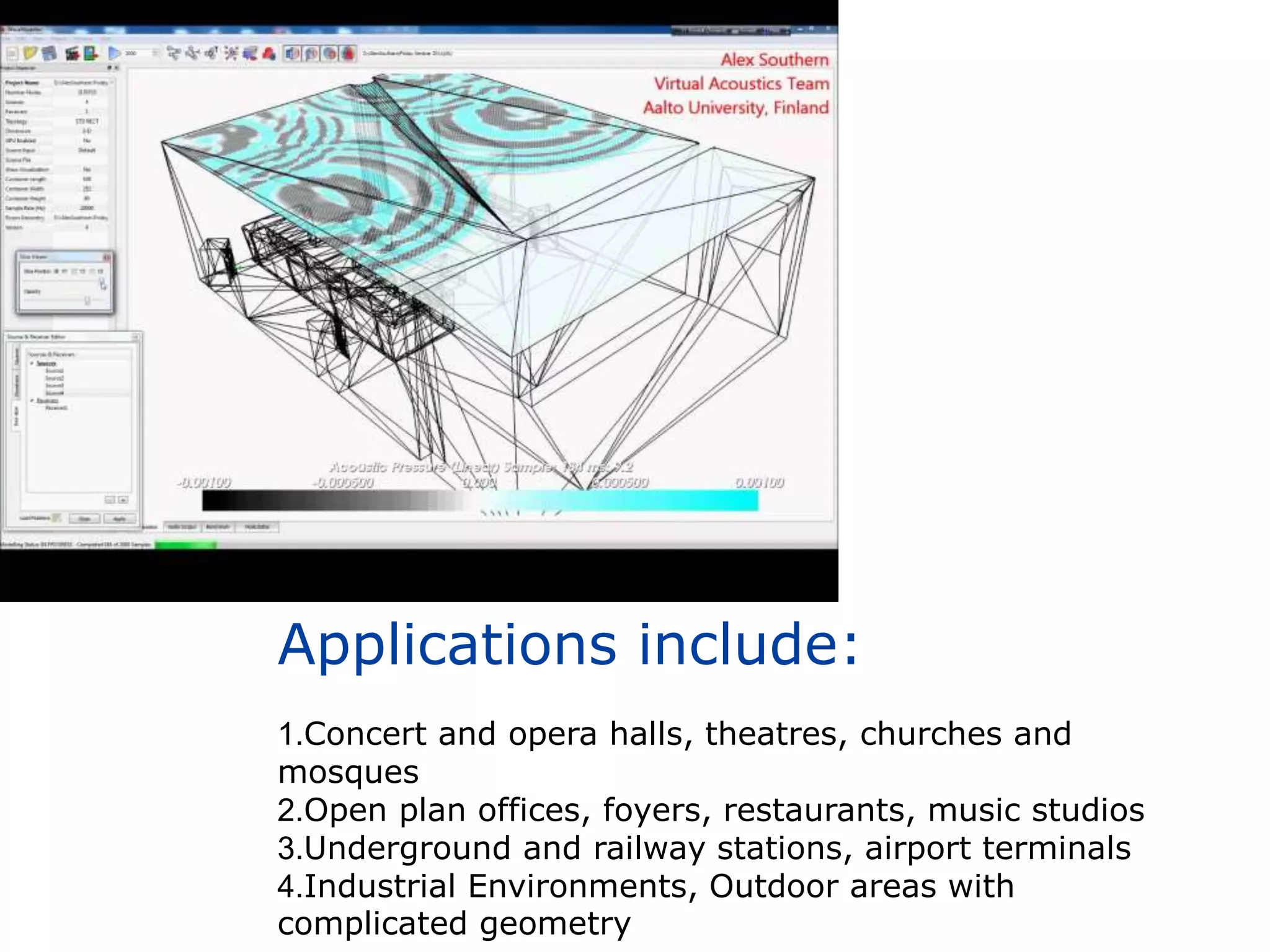
Task: Click the Opacity slider handle in Slice Viewer
Action: point(87,301)
